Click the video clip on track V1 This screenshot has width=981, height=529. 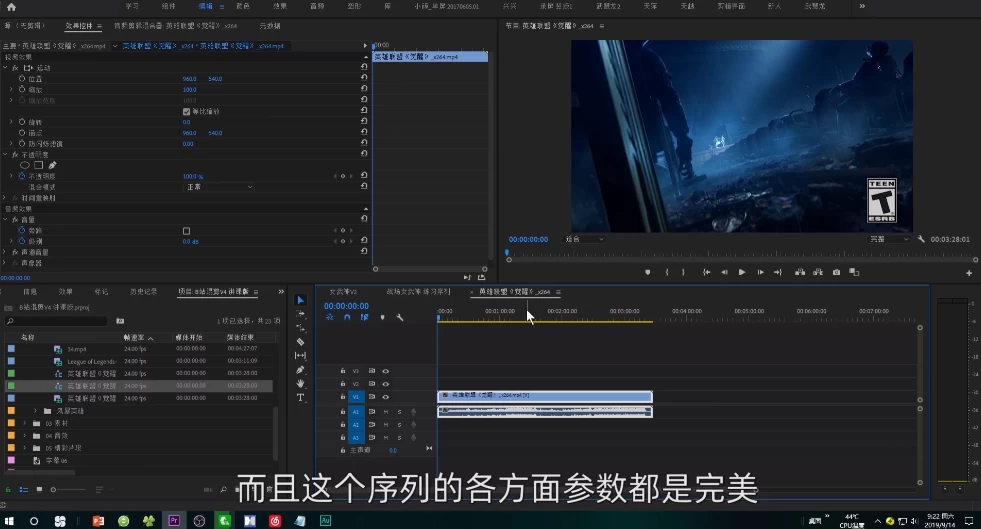click(544, 397)
